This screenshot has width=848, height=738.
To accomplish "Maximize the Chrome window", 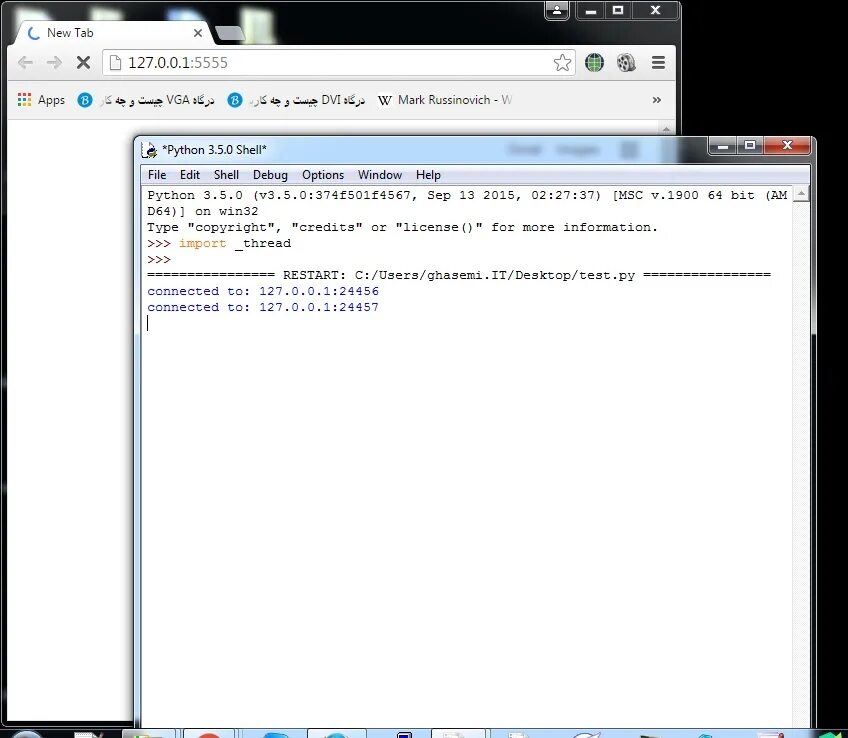I will (x=618, y=11).
